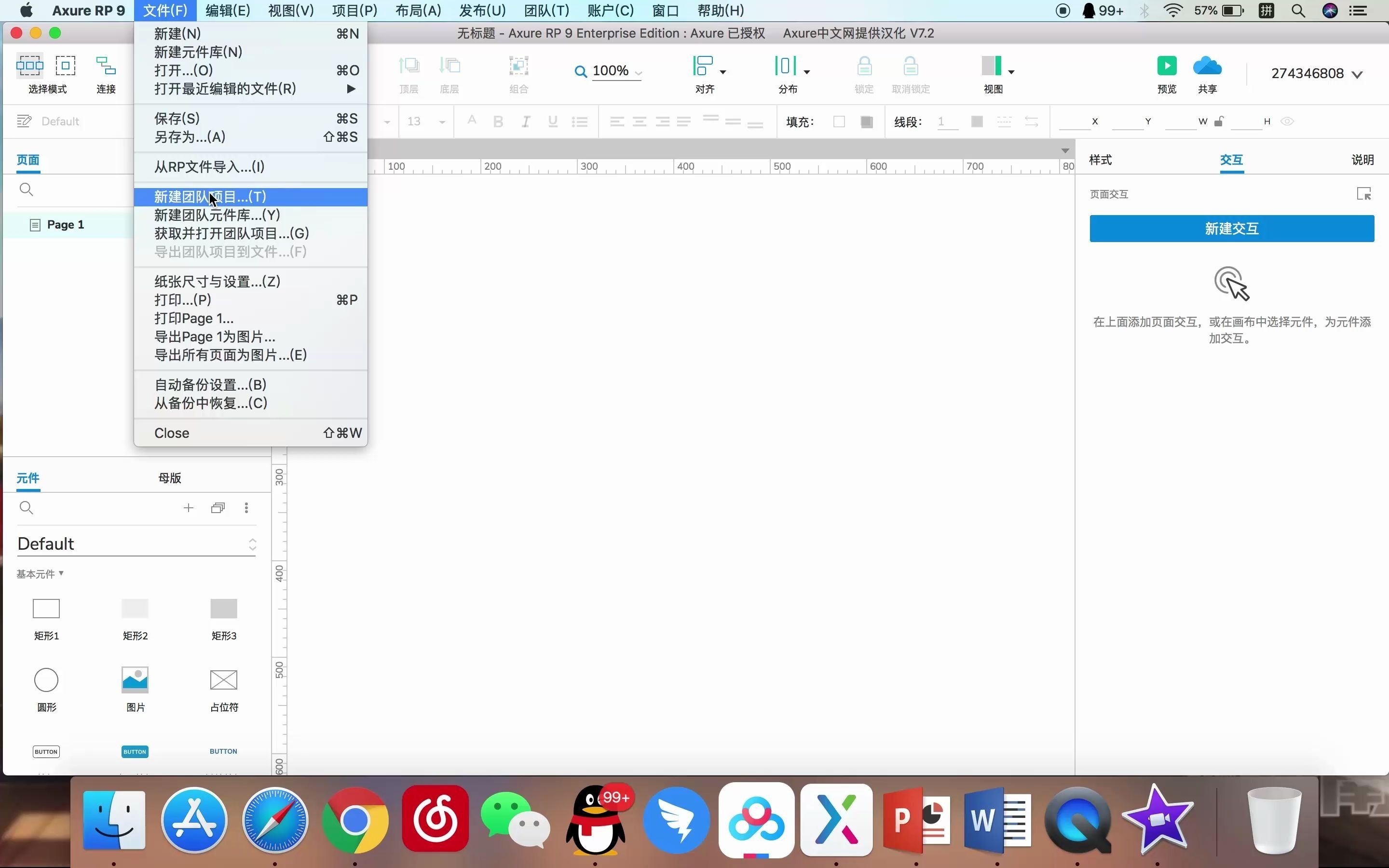Click the align text left icon

point(617,121)
